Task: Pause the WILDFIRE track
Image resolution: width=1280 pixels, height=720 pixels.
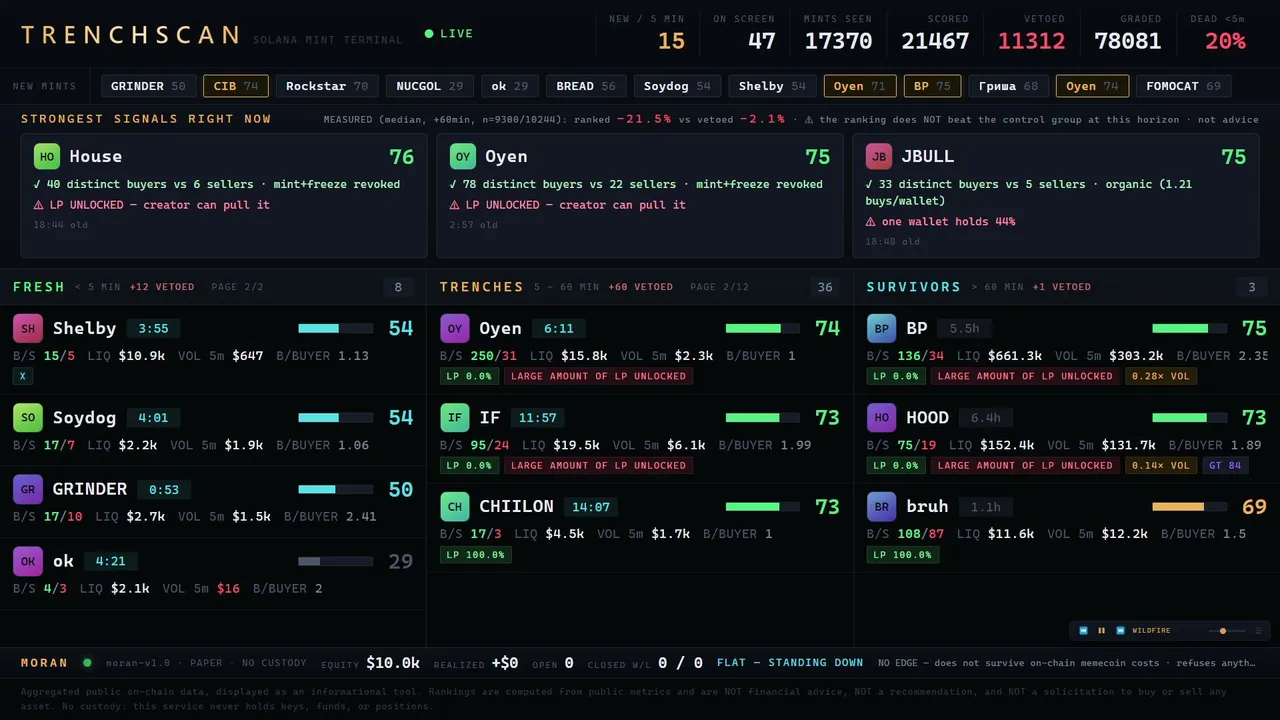Action: coord(1102,631)
